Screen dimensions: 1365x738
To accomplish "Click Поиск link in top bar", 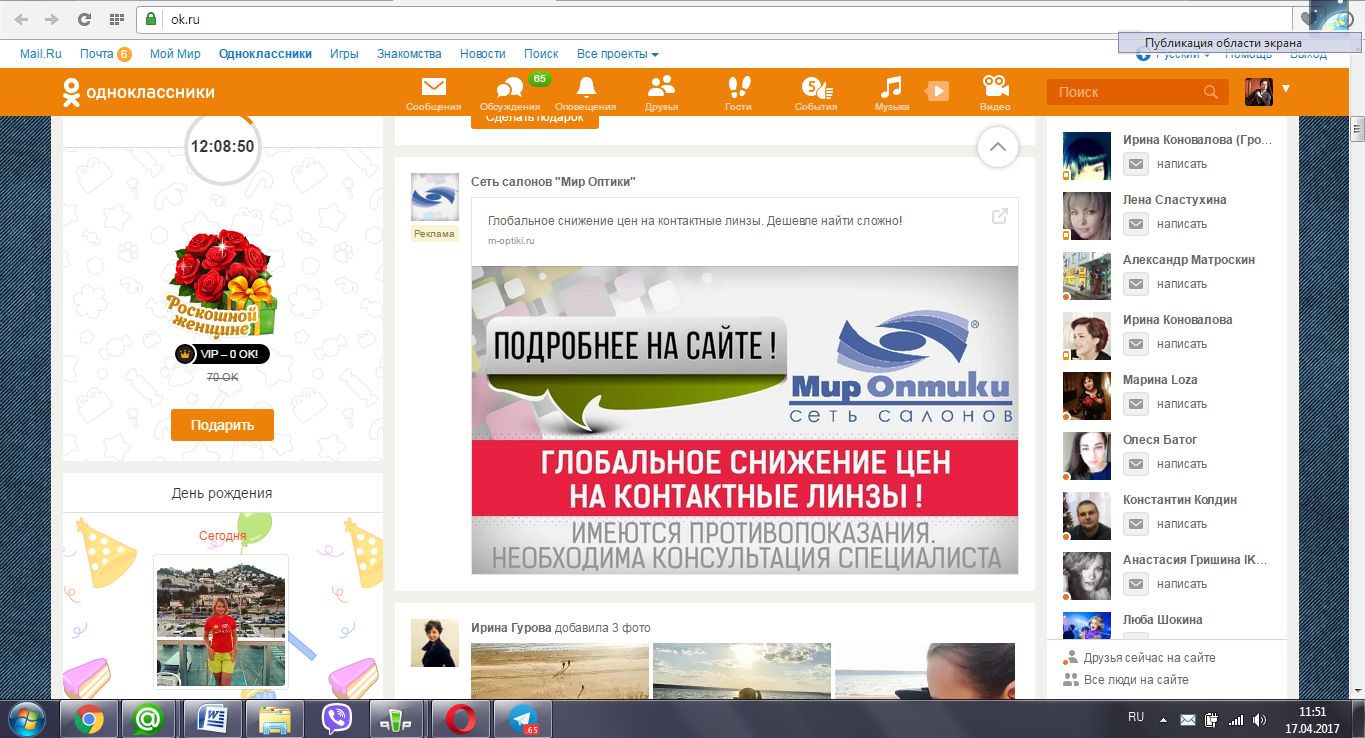I will point(541,54).
